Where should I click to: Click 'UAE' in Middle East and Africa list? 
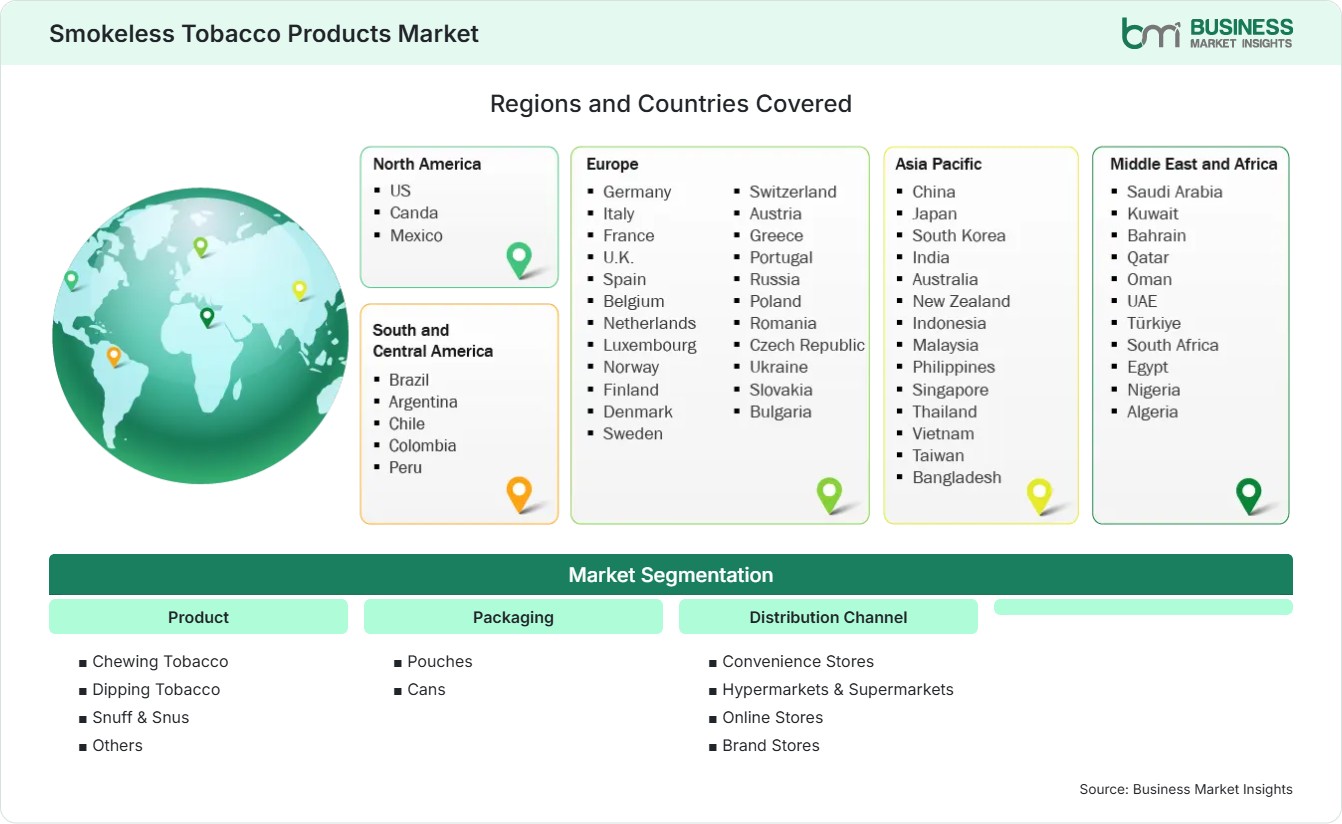[x=1142, y=301]
